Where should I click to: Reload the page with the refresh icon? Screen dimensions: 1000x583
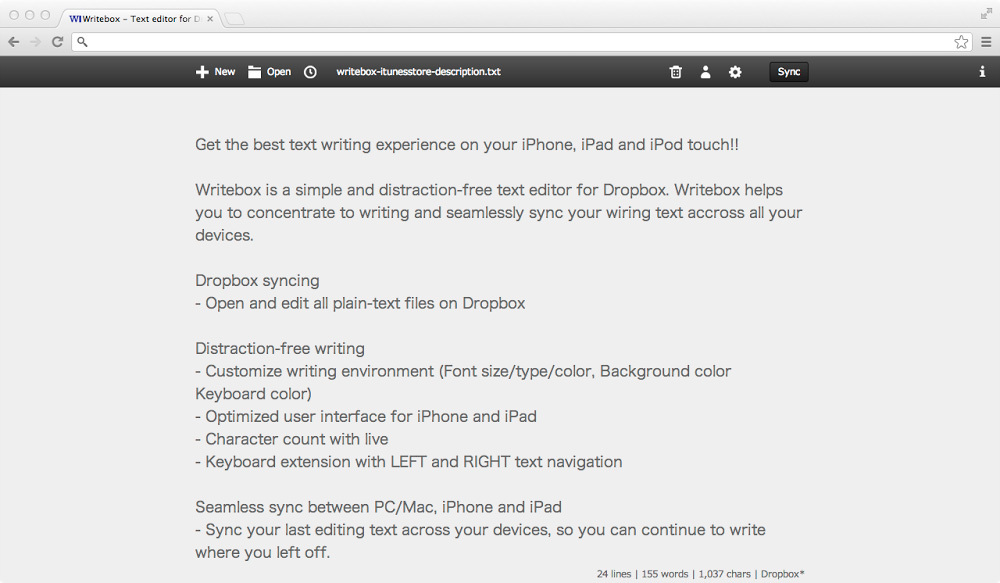[x=57, y=41]
